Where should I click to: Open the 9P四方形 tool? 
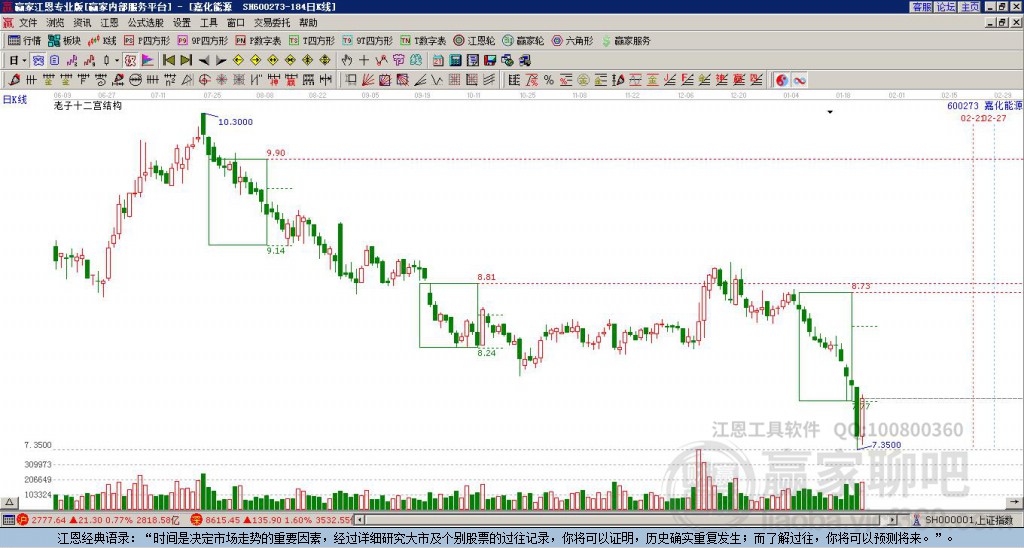click(202, 40)
